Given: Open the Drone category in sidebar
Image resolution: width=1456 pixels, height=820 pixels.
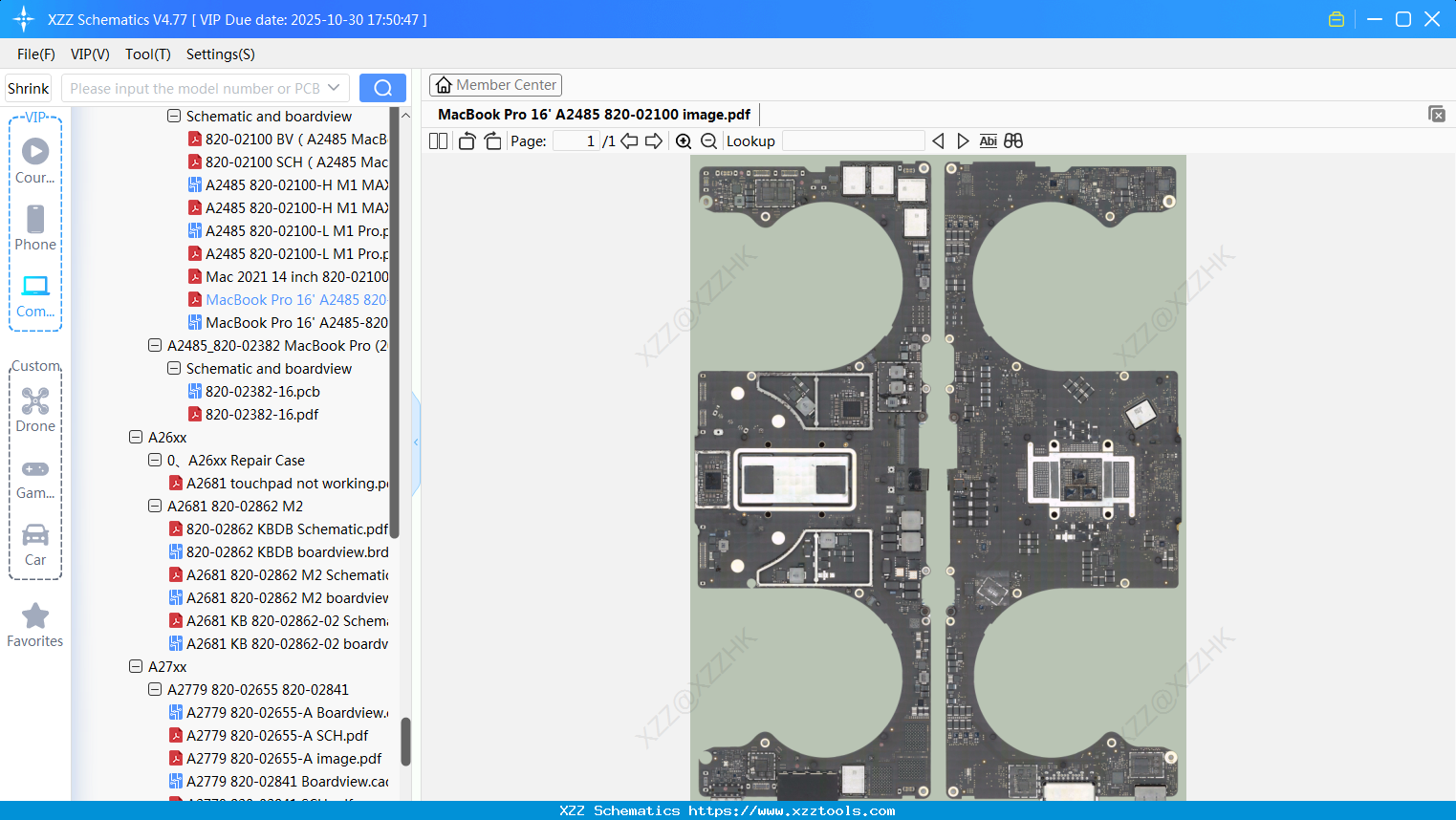Looking at the screenshot, I should [x=35, y=409].
